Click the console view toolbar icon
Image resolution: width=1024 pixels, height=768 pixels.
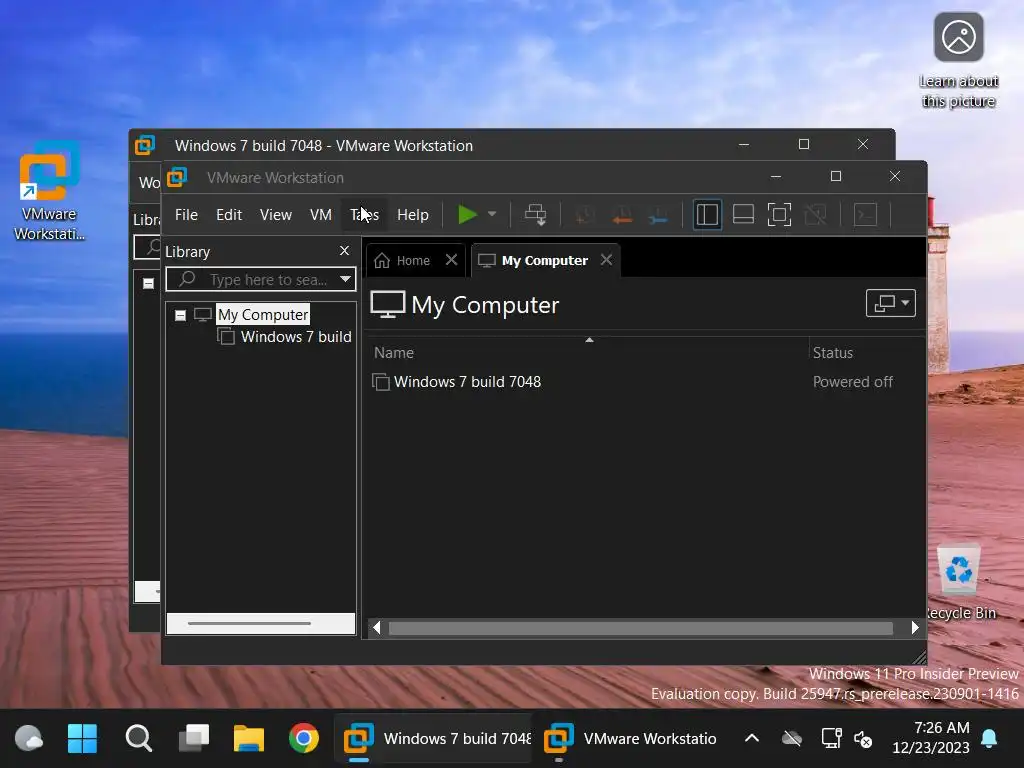(x=865, y=214)
